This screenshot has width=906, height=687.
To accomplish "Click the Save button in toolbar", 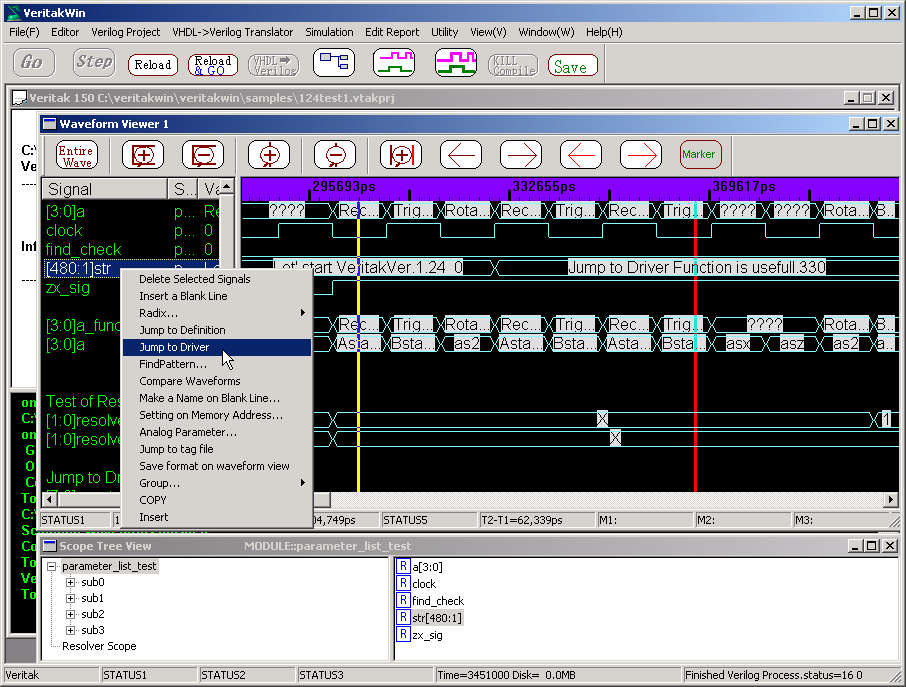I will point(573,67).
